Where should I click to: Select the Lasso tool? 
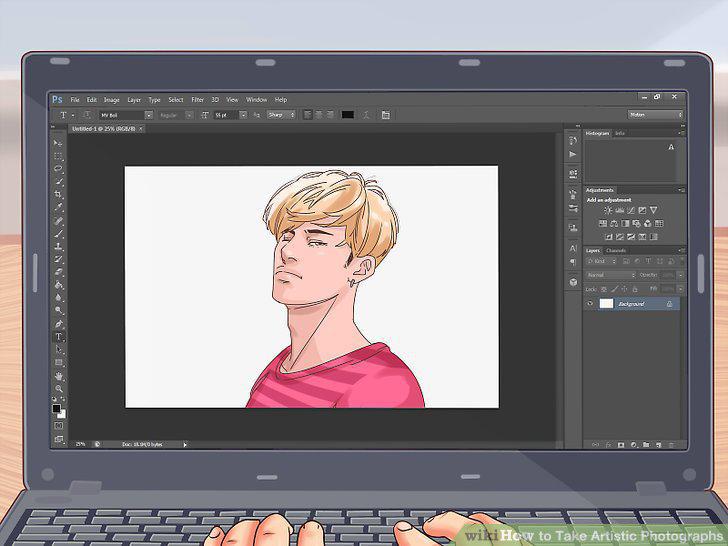point(58,169)
